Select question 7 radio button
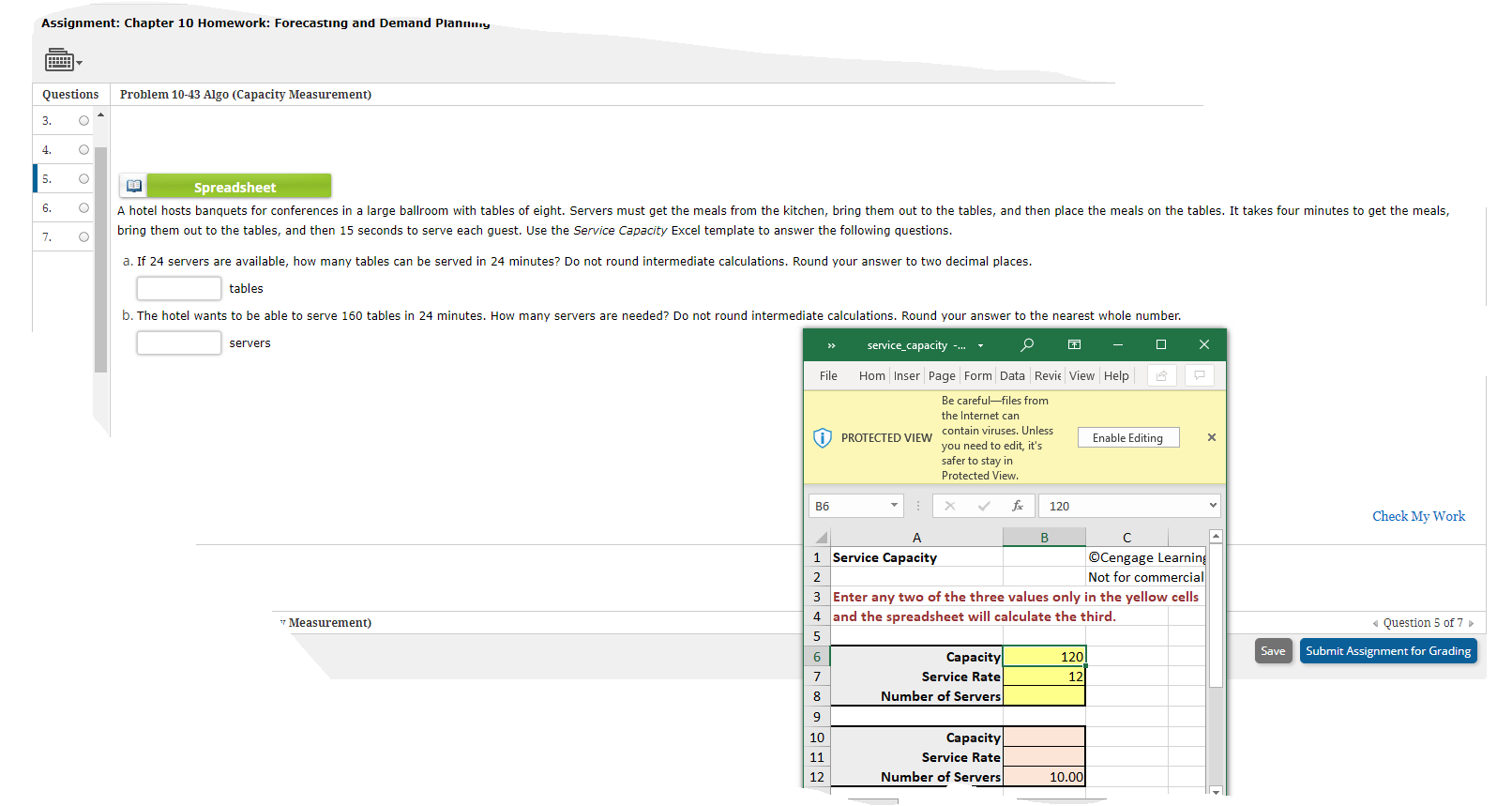This screenshot has width=1512, height=806. (83, 236)
